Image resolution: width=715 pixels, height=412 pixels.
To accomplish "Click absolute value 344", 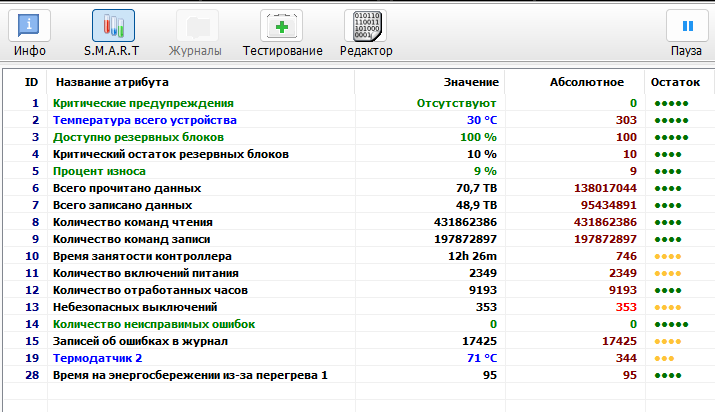I will 626,358.
